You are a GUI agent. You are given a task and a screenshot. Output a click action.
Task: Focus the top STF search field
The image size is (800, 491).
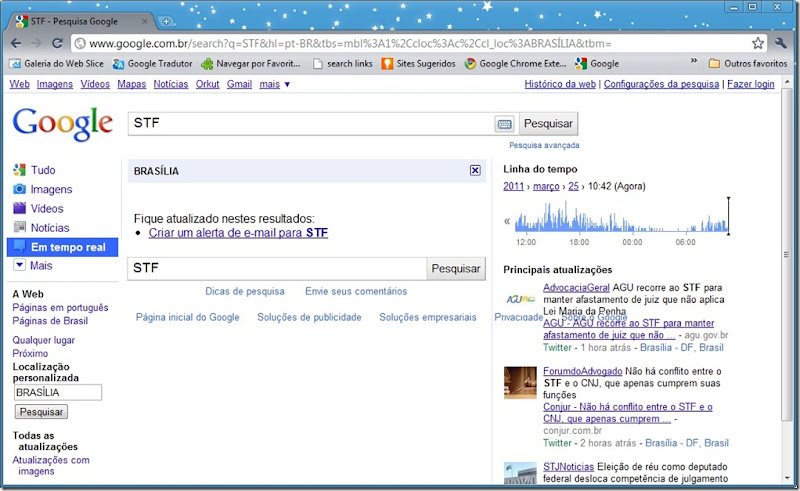(311, 124)
